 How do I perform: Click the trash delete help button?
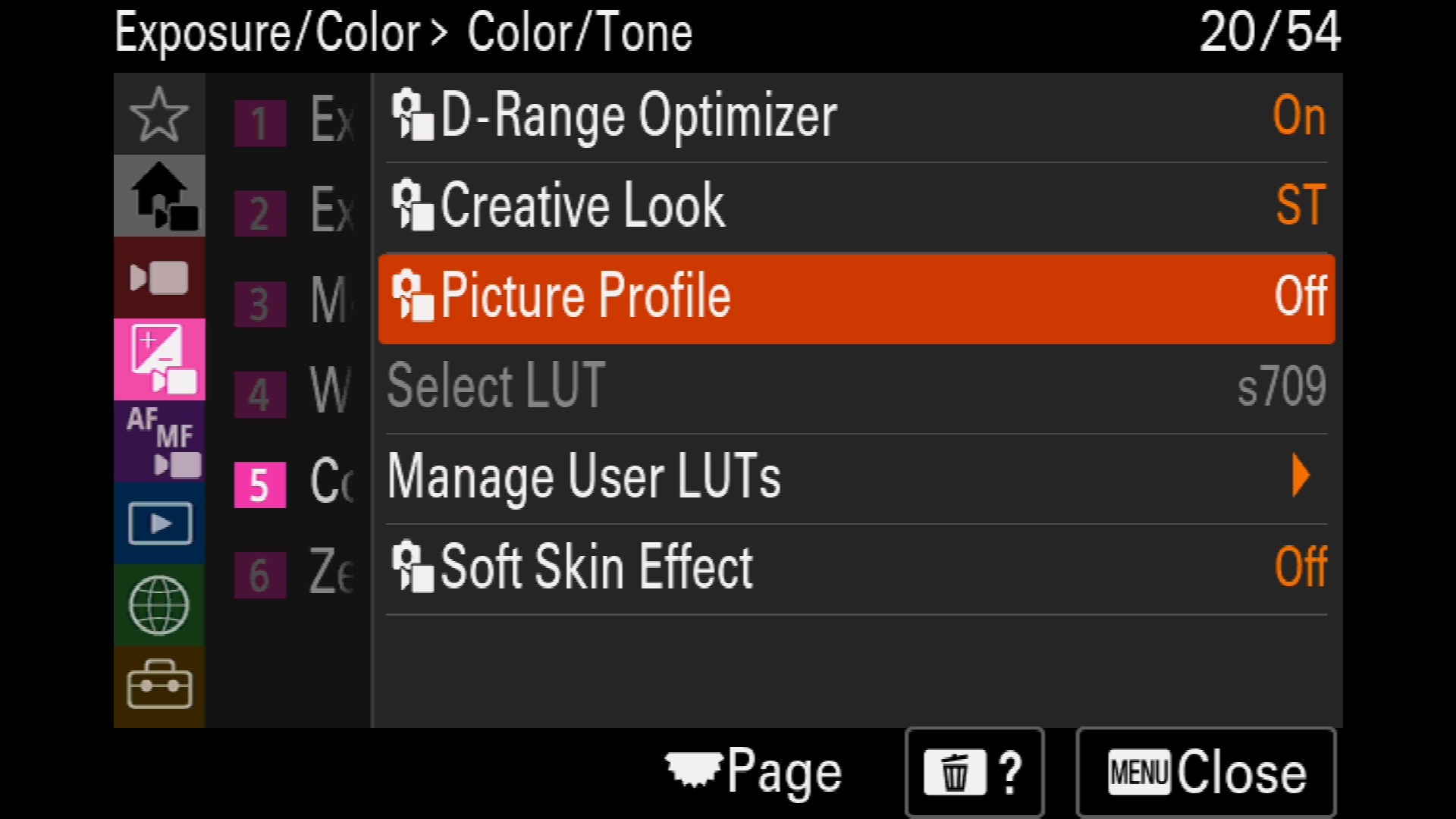point(974,773)
